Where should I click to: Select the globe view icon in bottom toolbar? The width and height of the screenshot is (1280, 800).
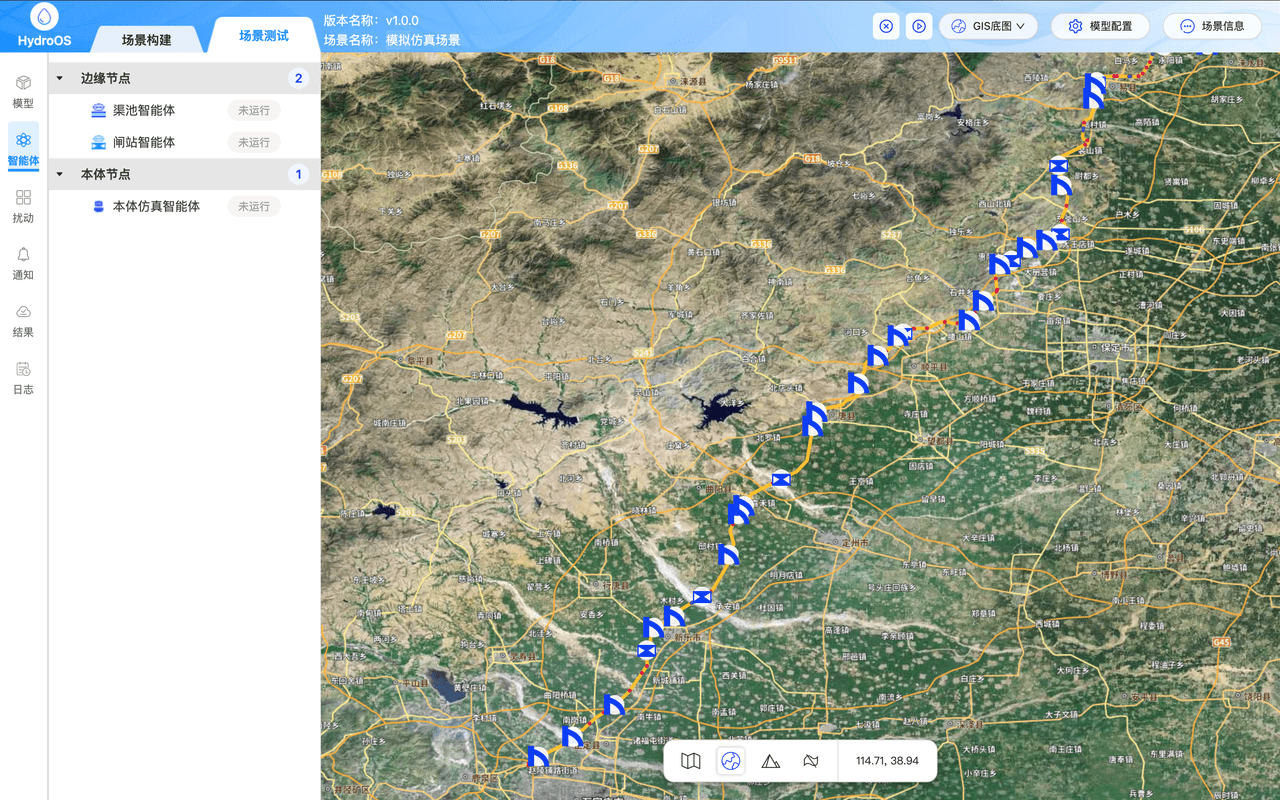click(731, 761)
